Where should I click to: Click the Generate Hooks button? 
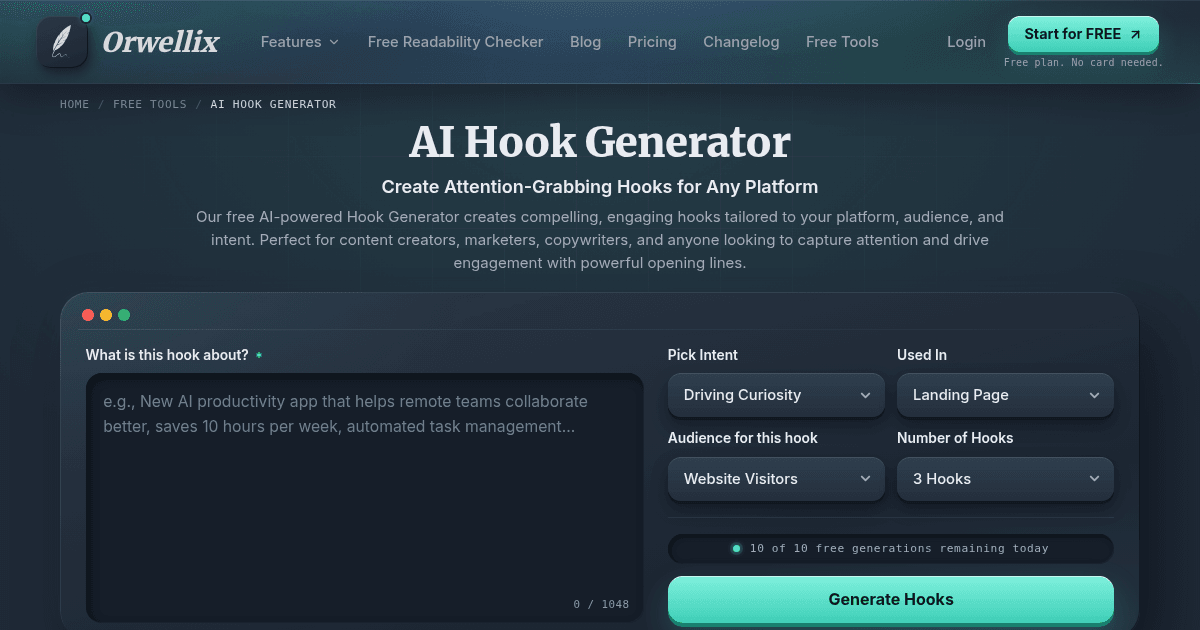click(x=891, y=600)
